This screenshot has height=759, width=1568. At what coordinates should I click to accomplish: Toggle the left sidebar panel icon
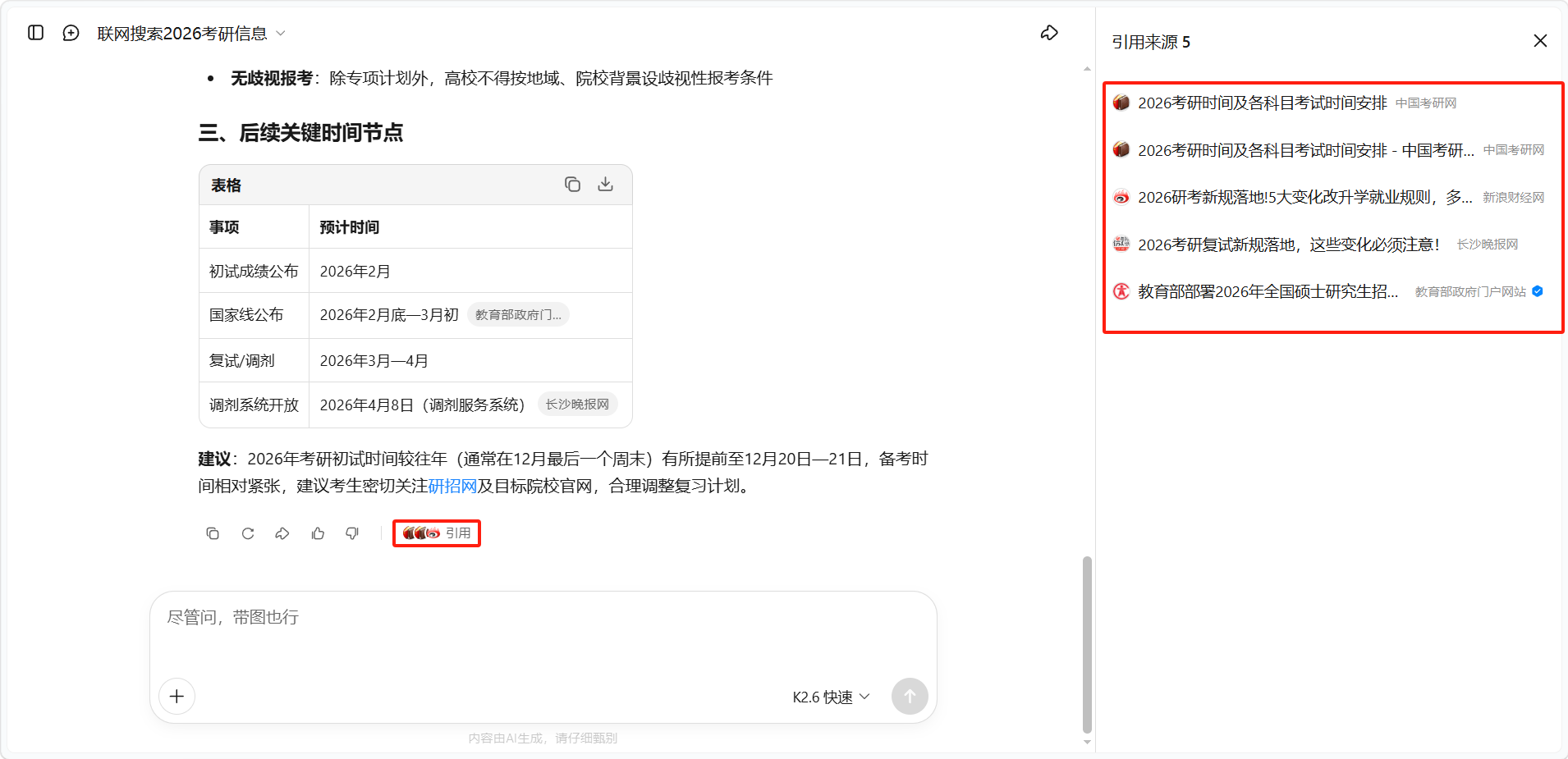click(35, 33)
